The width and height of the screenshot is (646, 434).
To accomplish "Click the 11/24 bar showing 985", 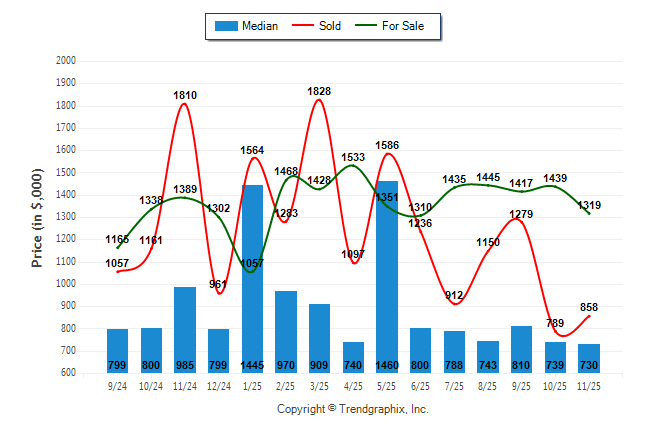I will pyautogui.click(x=185, y=330).
